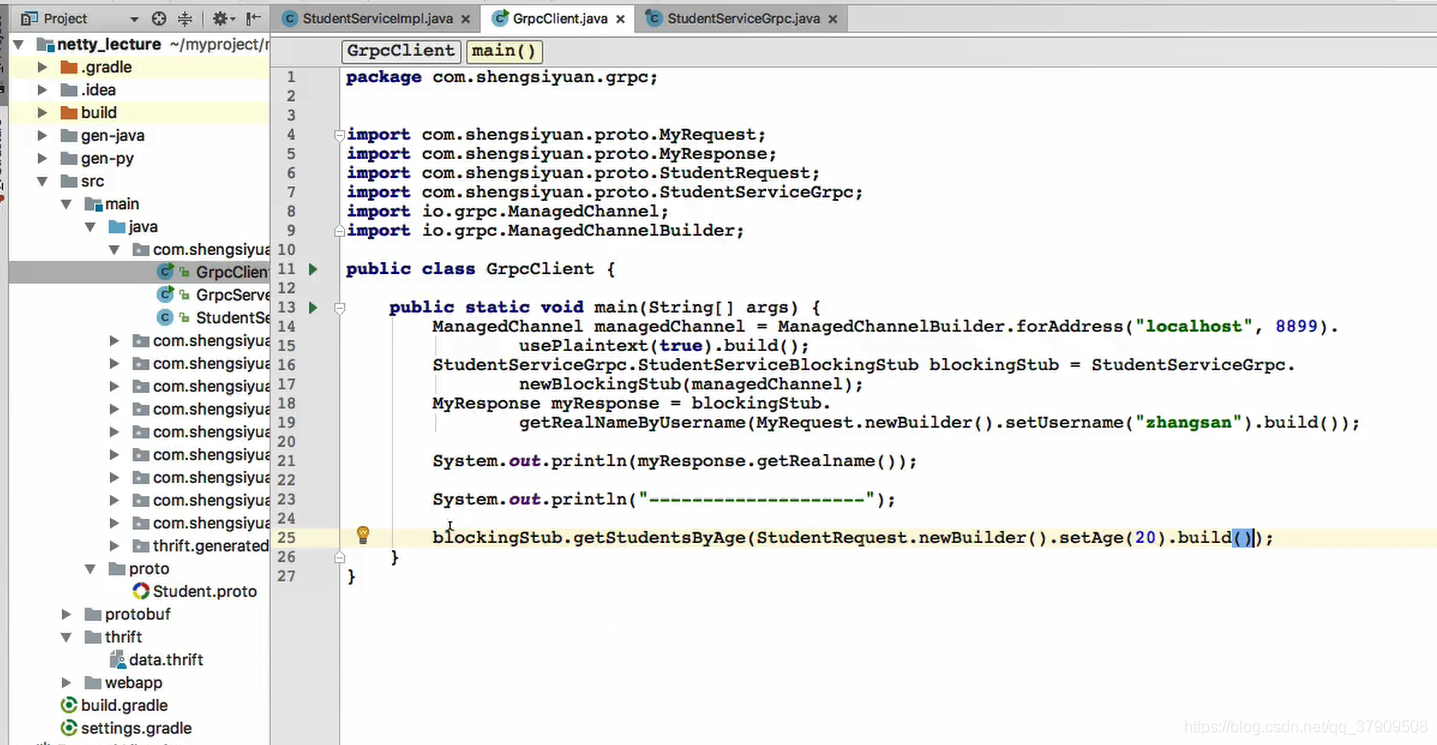
Task: Switch to the GrpcClient.java tab
Action: pyautogui.click(x=559, y=18)
